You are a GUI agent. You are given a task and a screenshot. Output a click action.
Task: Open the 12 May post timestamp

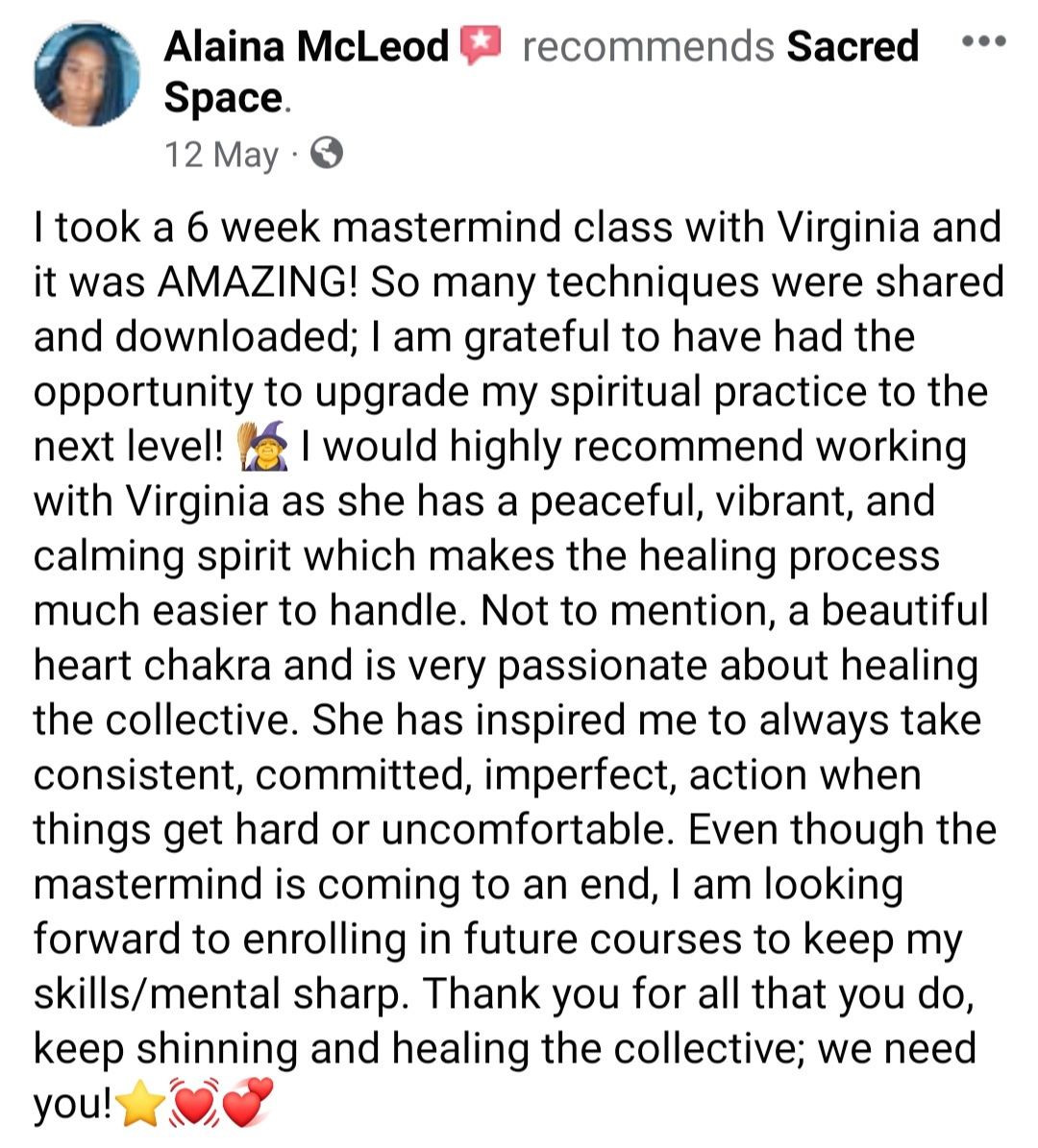(221, 154)
